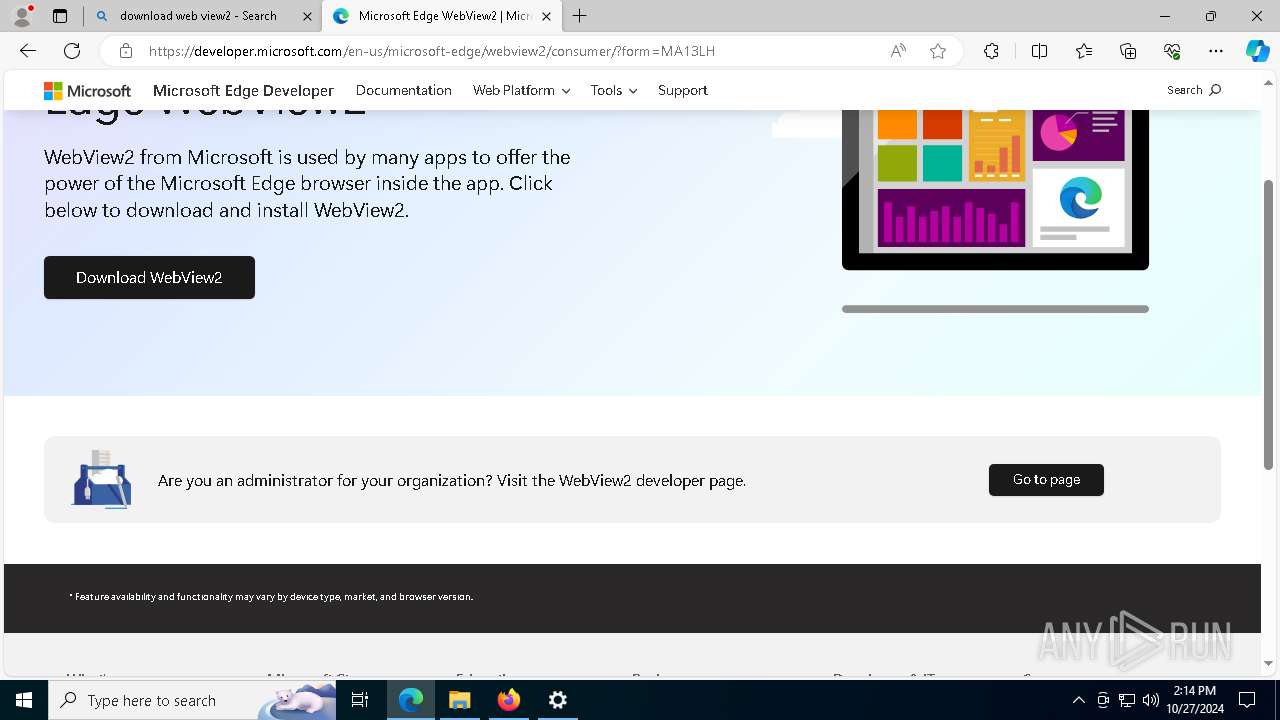Click the Go to page button
The width and height of the screenshot is (1280, 720).
(x=1046, y=480)
